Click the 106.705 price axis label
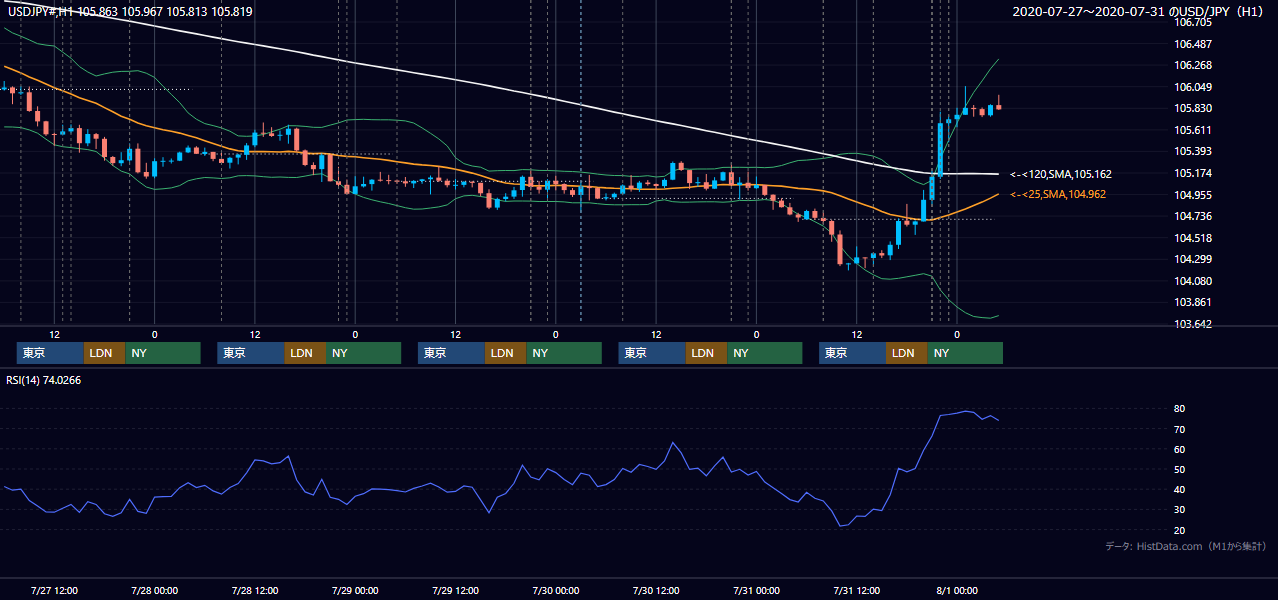This screenshot has width=1278, height=600. click(x=1193, y=22)
